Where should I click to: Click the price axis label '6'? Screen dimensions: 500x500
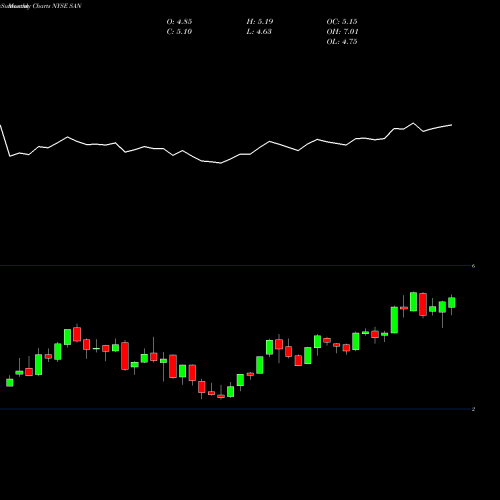(x=473, y=266)
